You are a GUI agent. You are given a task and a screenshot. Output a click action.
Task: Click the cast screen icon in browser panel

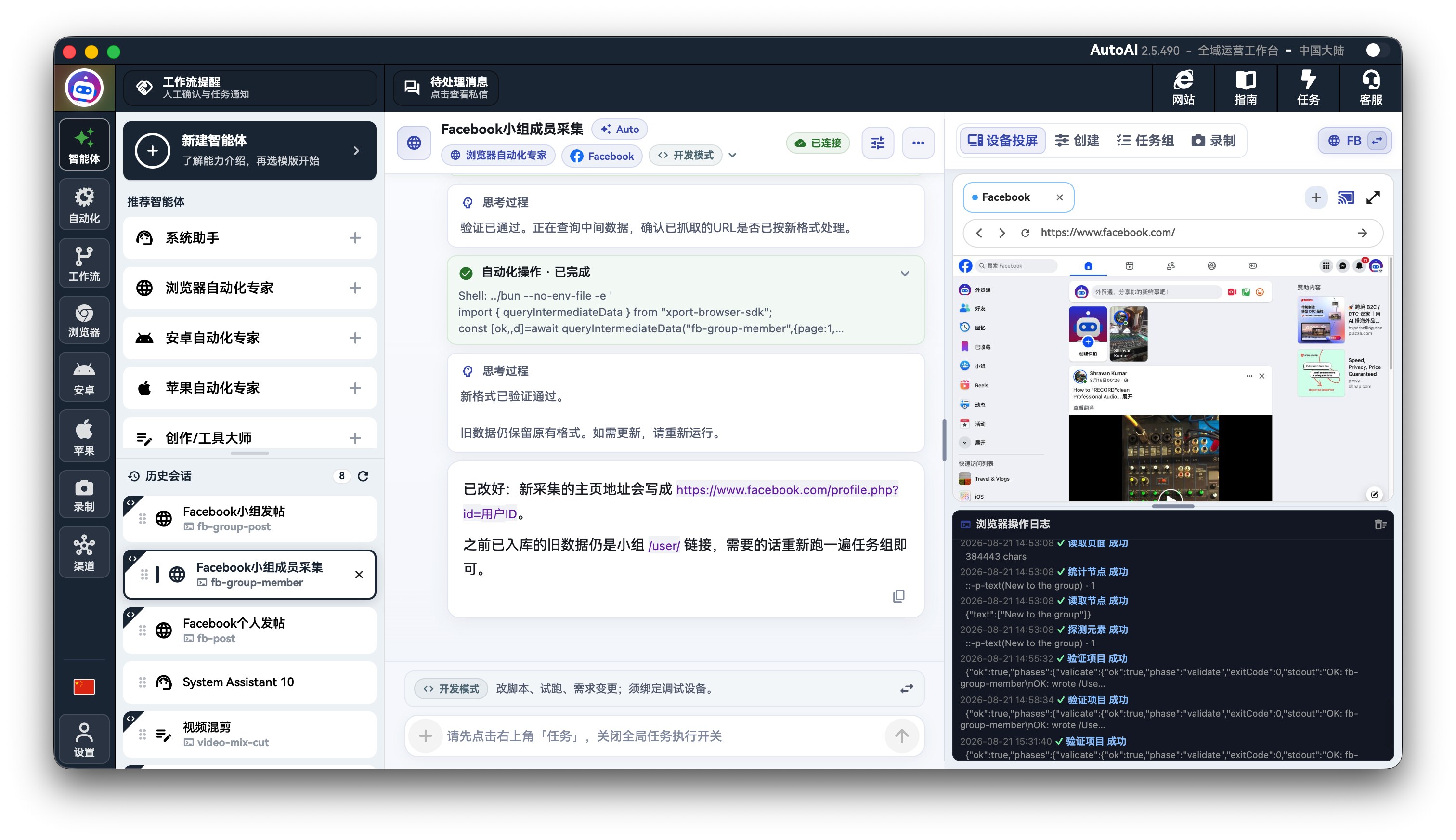[1346, 198]
